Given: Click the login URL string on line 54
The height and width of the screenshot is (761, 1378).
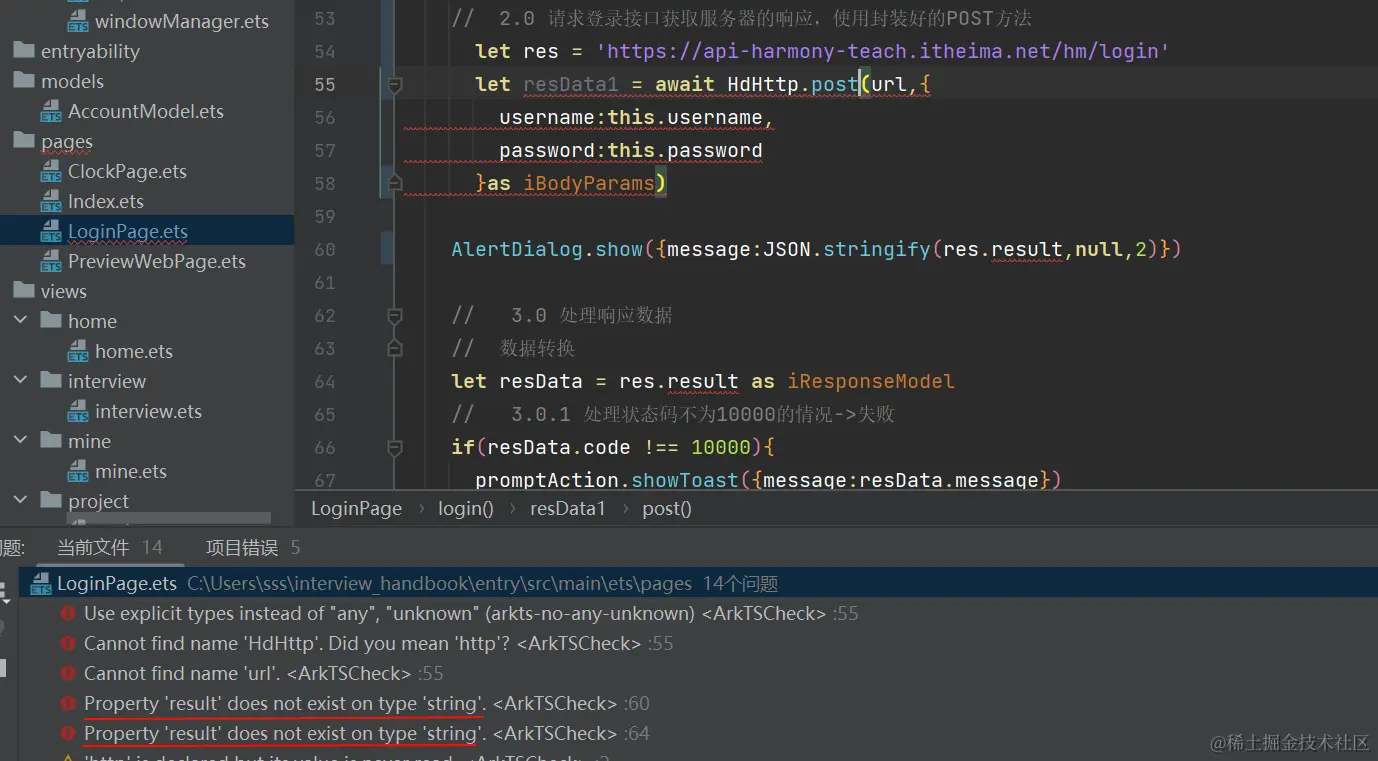Looking at the screenshot, I should (x=882, y=51).
